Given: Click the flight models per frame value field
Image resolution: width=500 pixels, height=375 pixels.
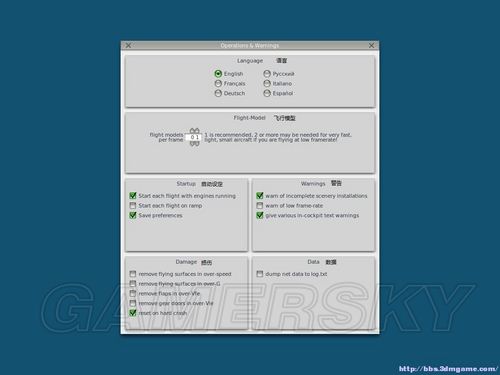Looking at the screenshot, I should pos(195,137).
